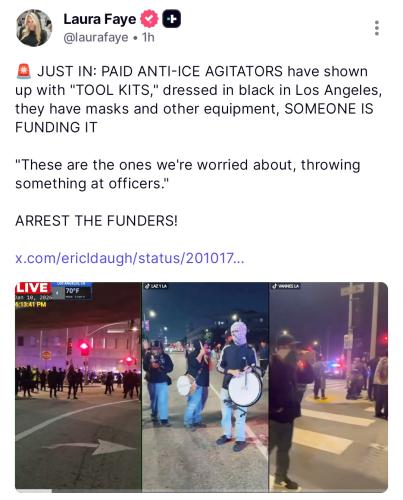Click the 'ARREST THE FUNDERS!' text line
Screen dimensions: 403x500
point(96,221)
